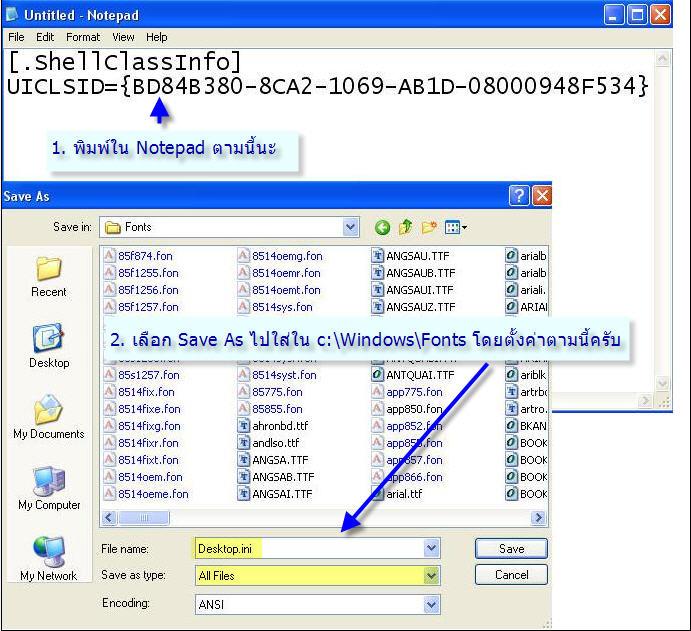
Task: Select the file ANGSAUZ.TTF
Action: (x=414, y=307)
